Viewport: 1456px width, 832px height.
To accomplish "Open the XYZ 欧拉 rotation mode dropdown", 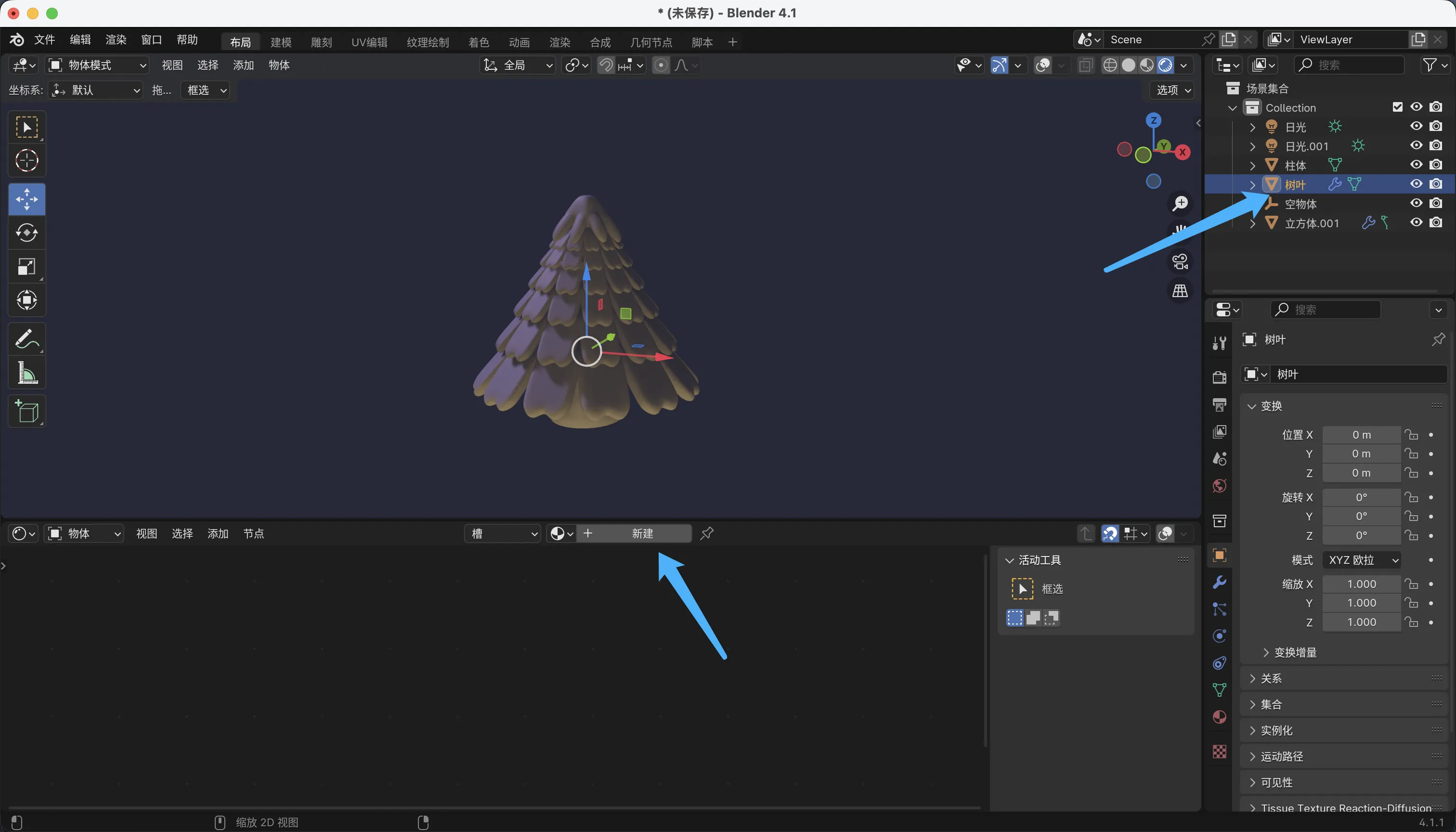I will coord(1362,560).
